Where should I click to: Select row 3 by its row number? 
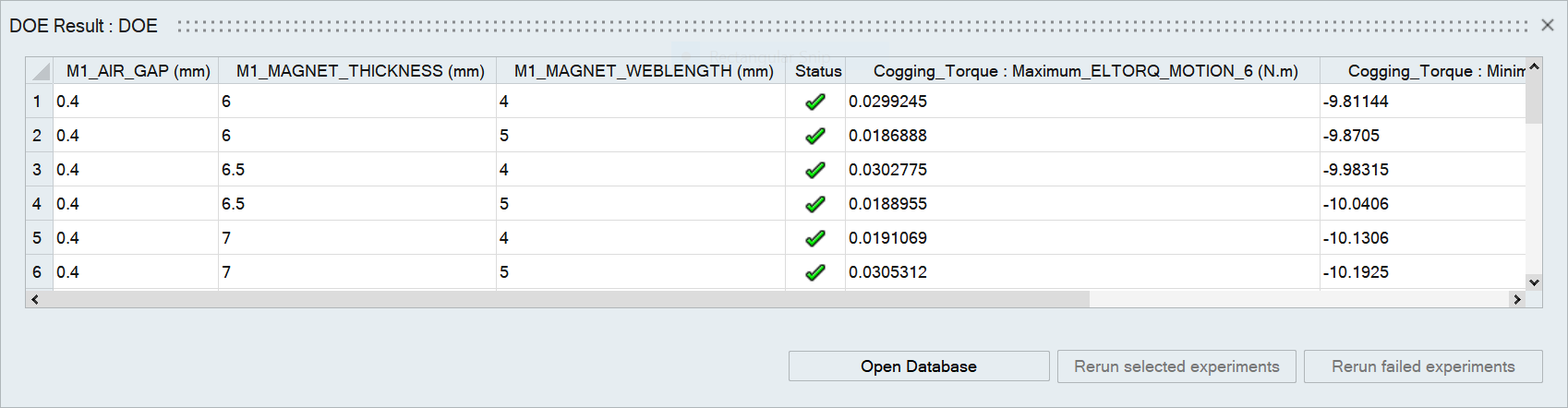(x=38, y=170)
